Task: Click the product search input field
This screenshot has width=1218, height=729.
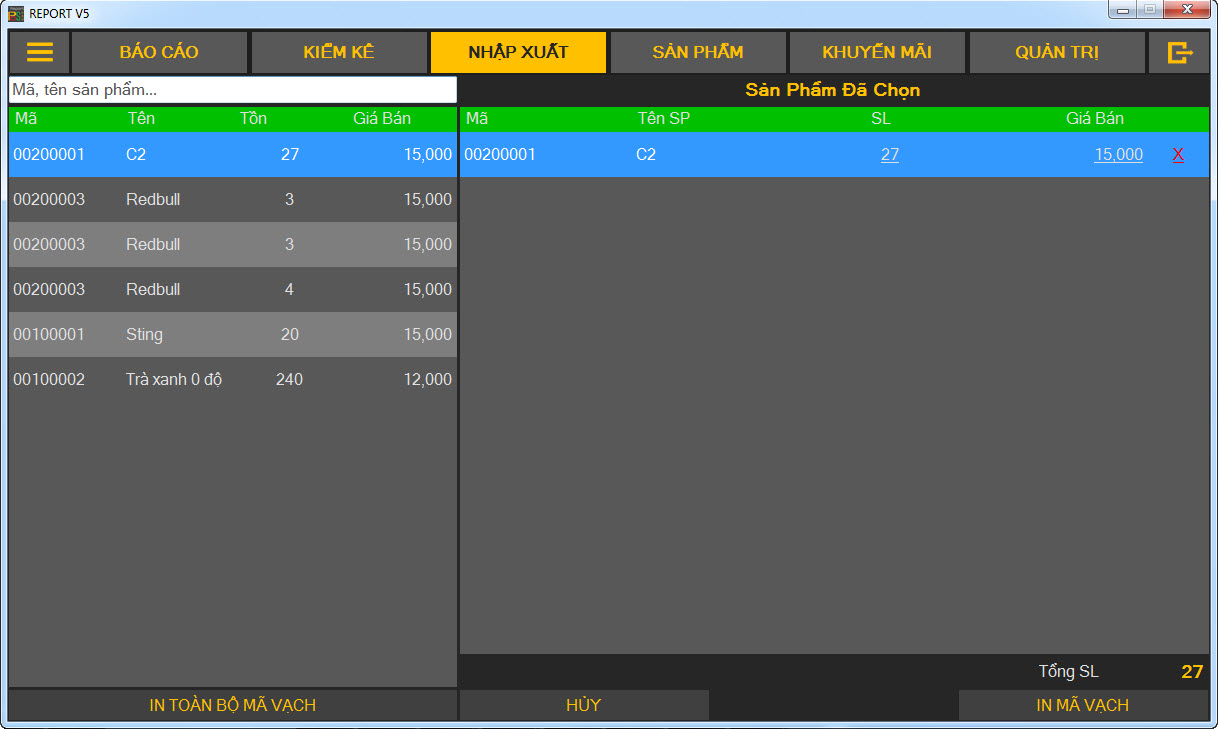Action: [x=232, y=90]
